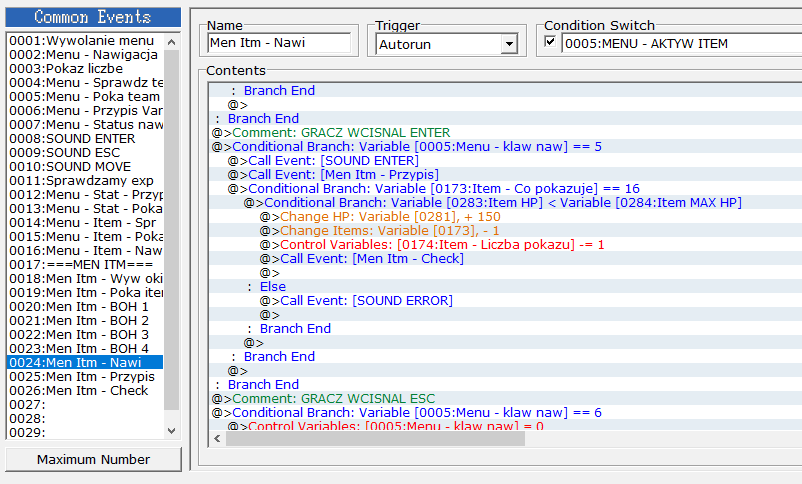Select event 0013:Menu - Stat - Poka
The image size is (802, 484).
(85, 208)
